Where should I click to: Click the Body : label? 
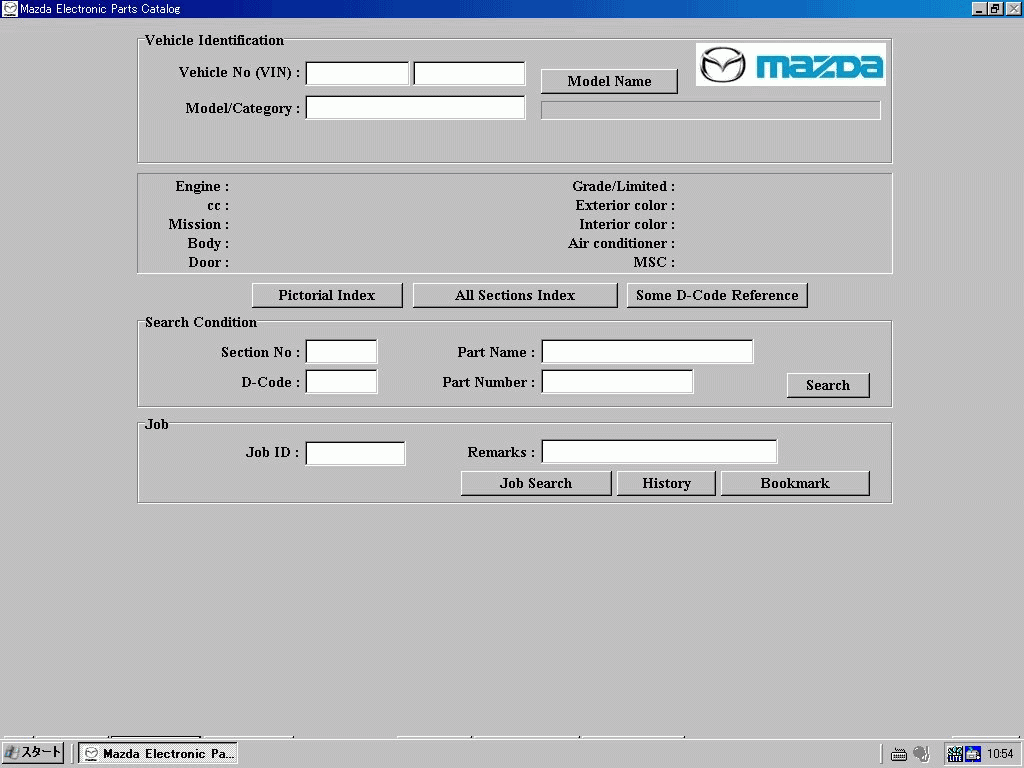pyautogui.click(x=208, y=243)
